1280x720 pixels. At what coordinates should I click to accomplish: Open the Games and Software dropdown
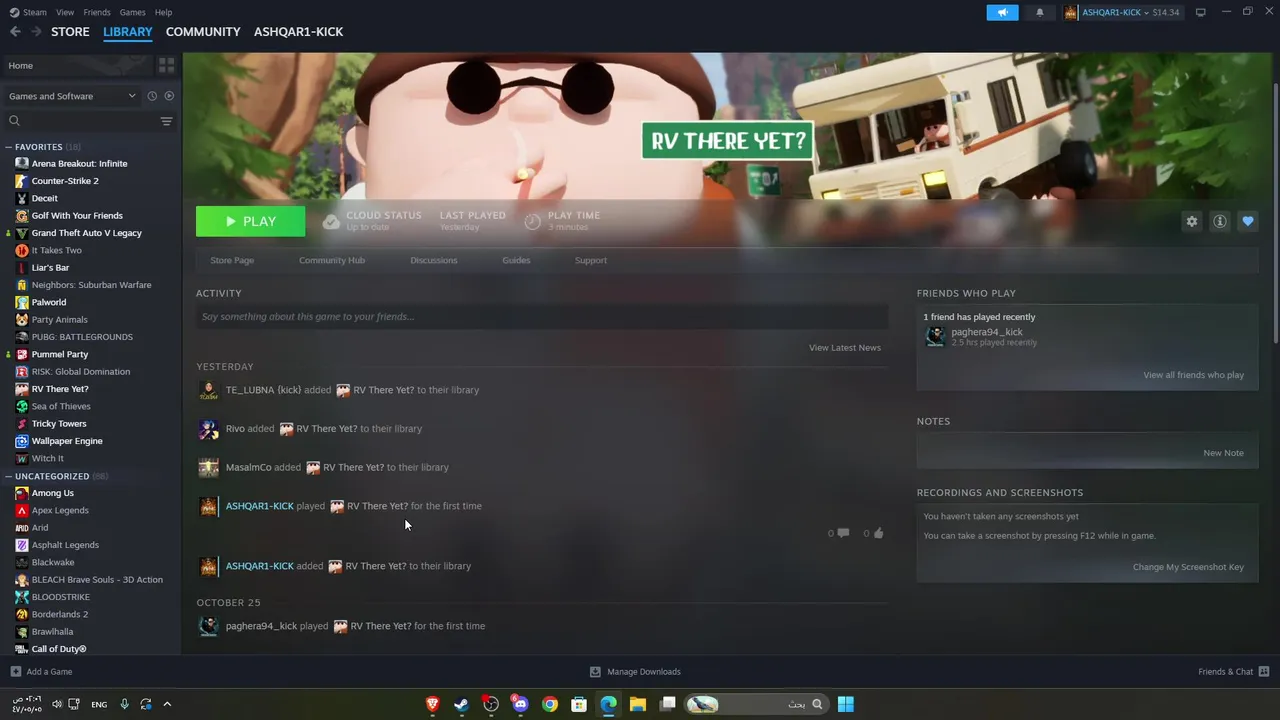click(72, 96)
